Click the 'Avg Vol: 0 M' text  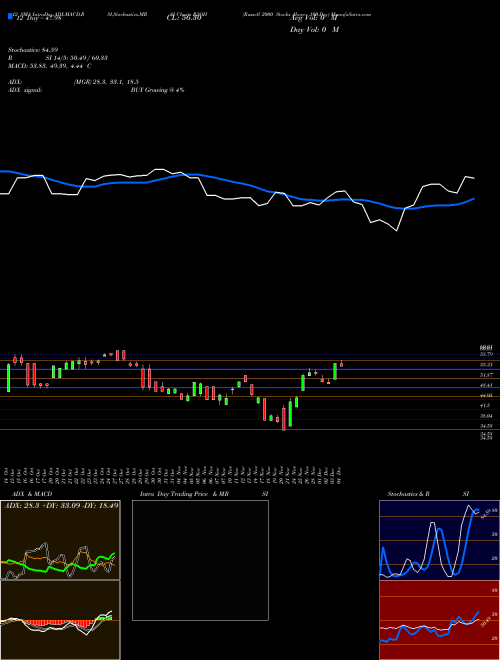(x=313, y=19)
